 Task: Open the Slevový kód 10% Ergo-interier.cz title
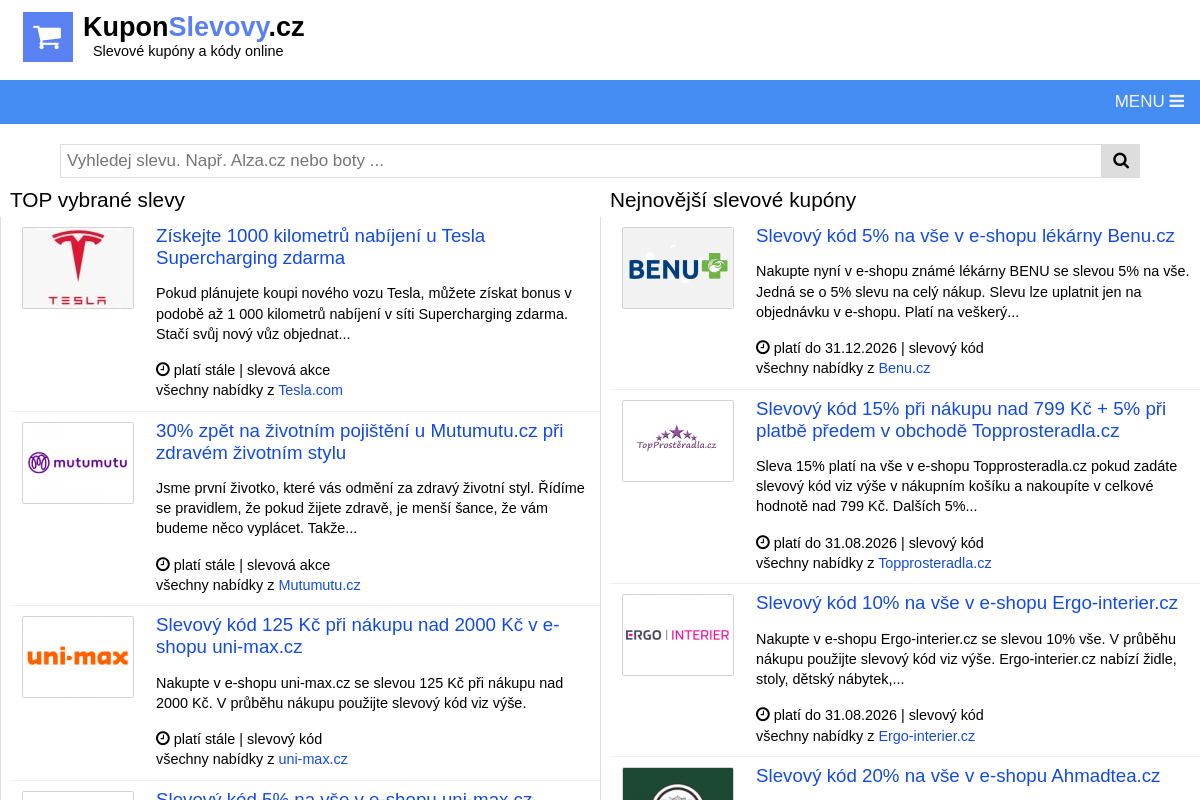967,603
